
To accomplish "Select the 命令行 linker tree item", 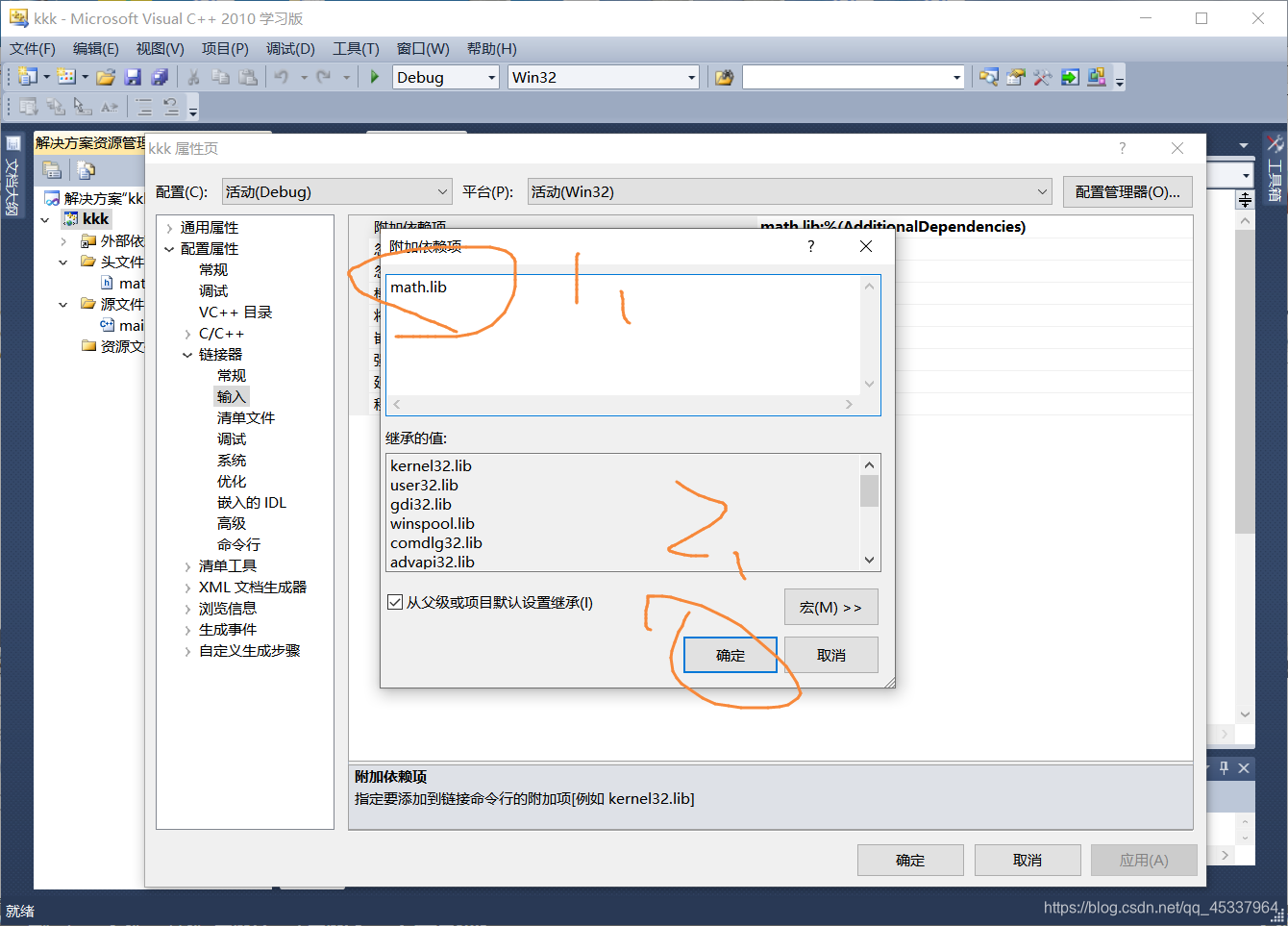I will (x=238, y=544).
